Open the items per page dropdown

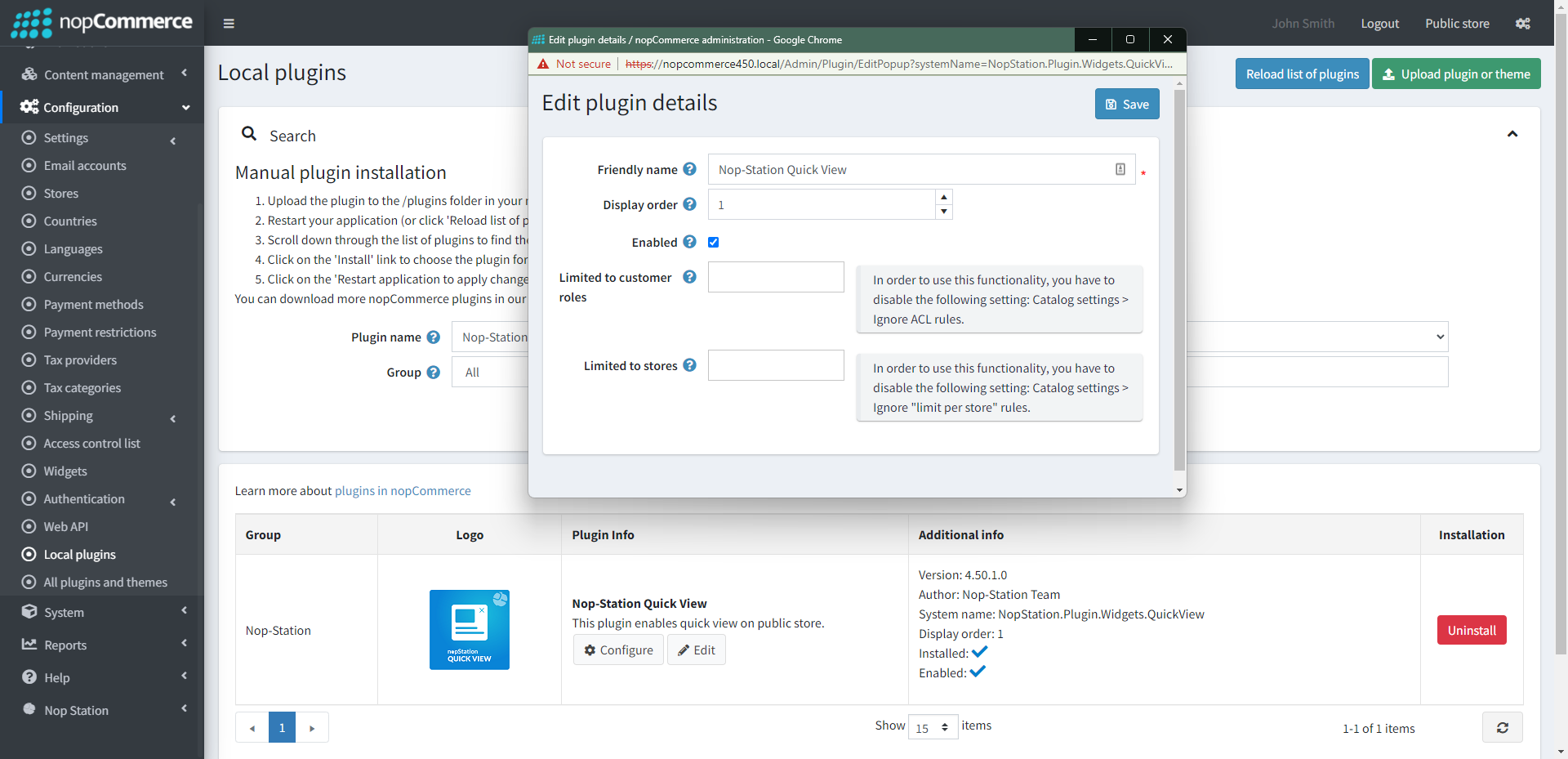coord(933,727)
